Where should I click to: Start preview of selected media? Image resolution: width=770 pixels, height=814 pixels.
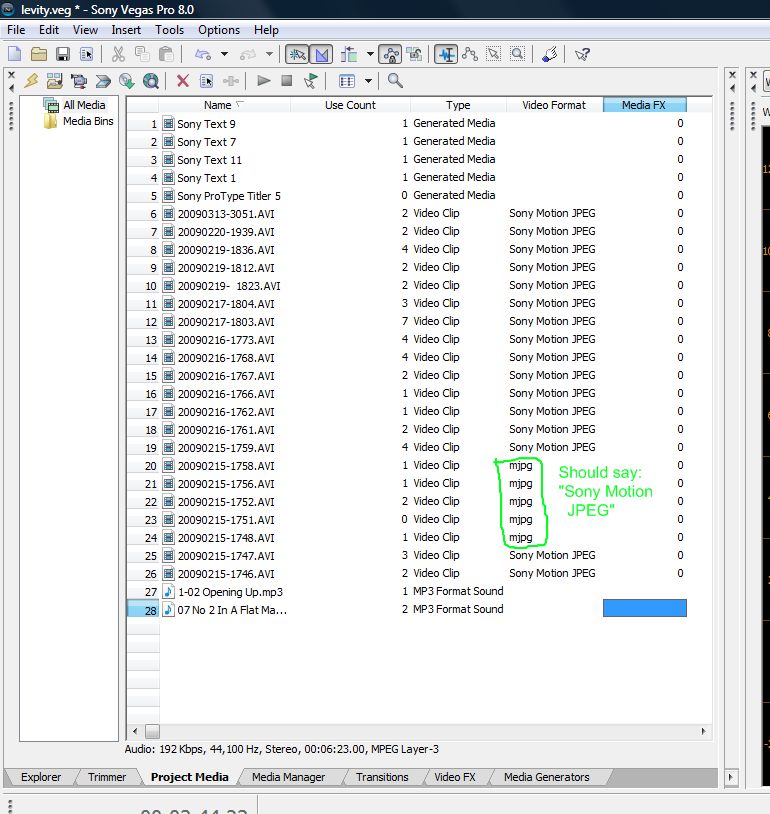(x=263, y=81)
